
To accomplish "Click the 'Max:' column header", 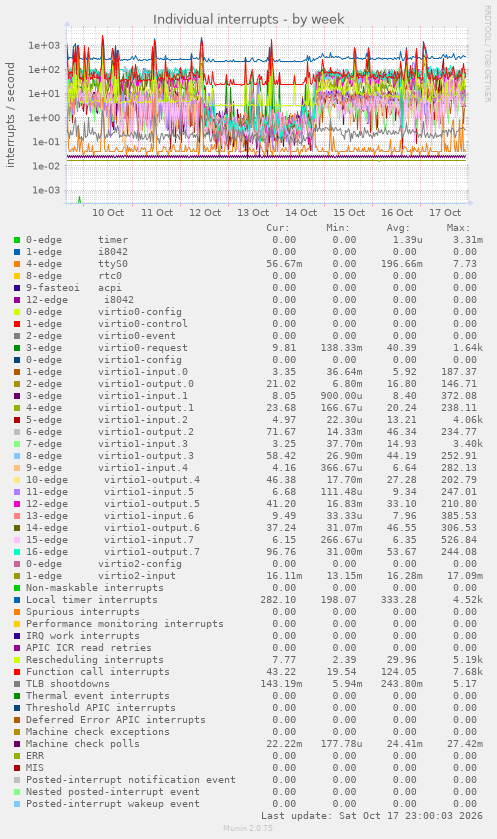I will [x=458, y=228].
